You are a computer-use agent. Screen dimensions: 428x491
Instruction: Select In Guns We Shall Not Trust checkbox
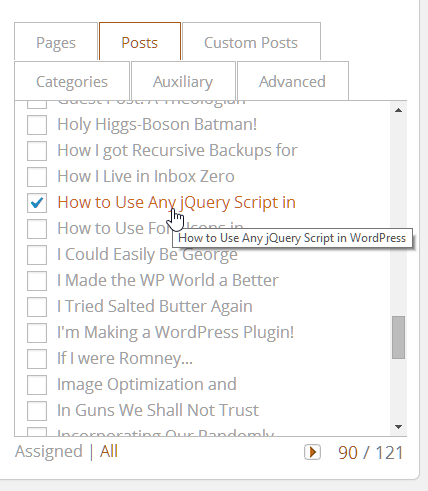point(37,411)
